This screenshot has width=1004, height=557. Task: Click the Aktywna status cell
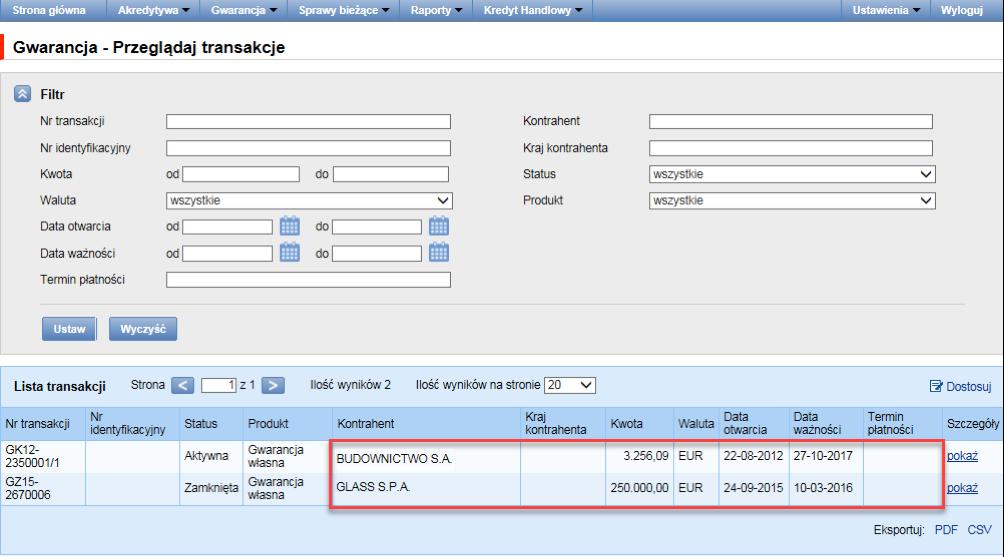206,456
